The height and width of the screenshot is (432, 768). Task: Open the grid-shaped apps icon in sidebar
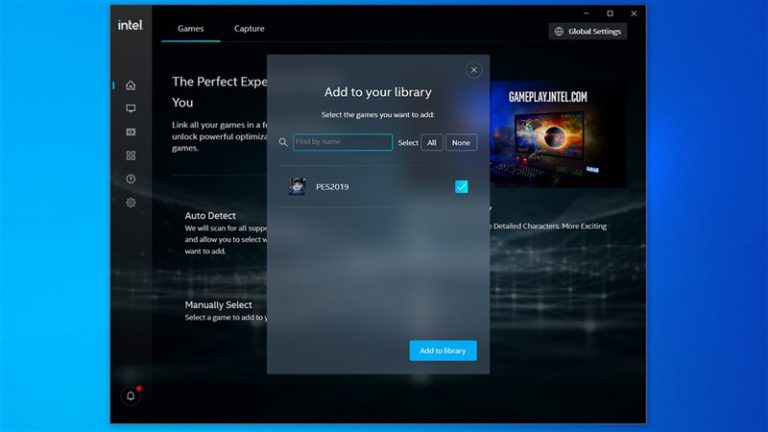pyautogui.click(x=130, y=155)
